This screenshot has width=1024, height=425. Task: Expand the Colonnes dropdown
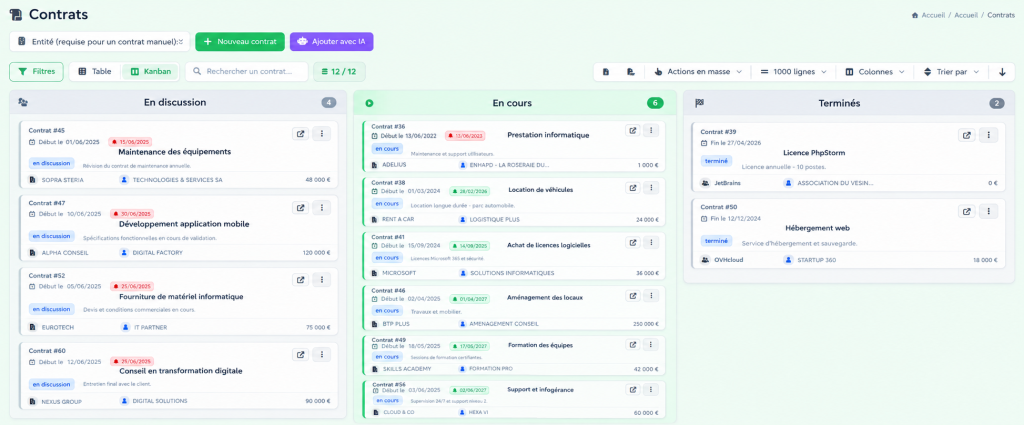click(x=874, y=72)
